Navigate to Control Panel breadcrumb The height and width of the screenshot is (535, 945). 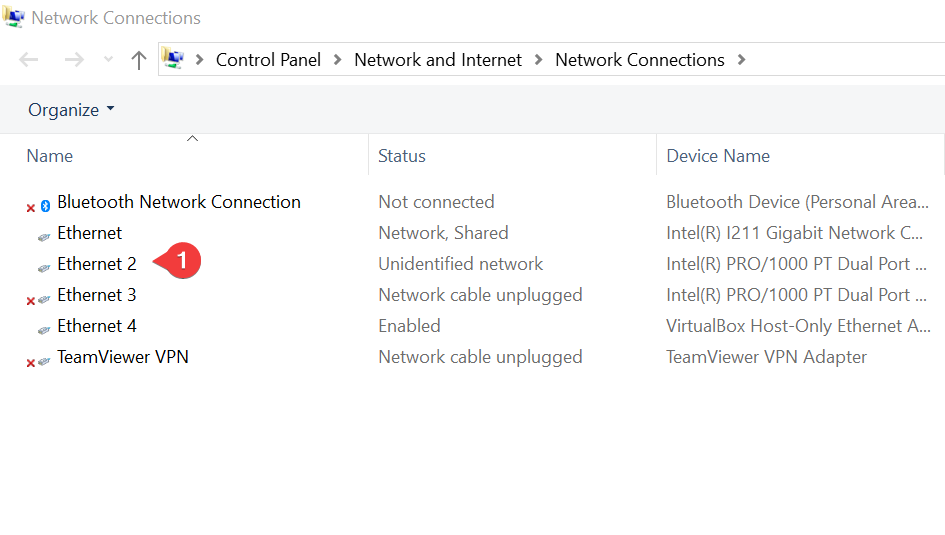pos(268,60)
